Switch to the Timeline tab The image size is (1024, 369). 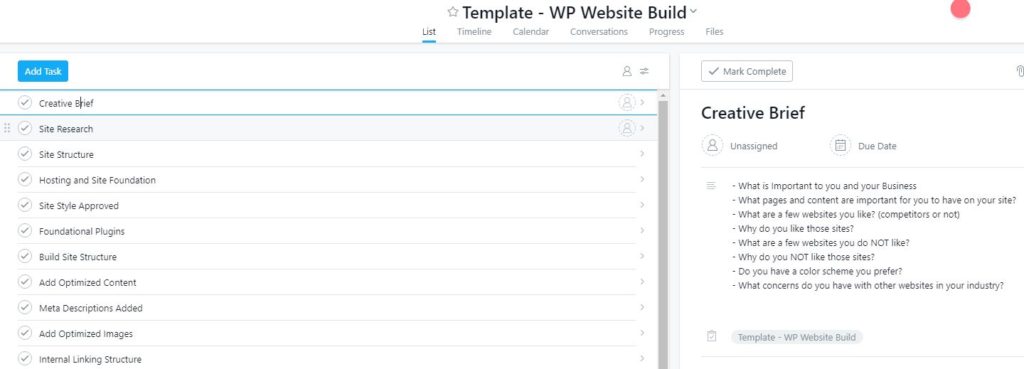click(x=474, y=31)
